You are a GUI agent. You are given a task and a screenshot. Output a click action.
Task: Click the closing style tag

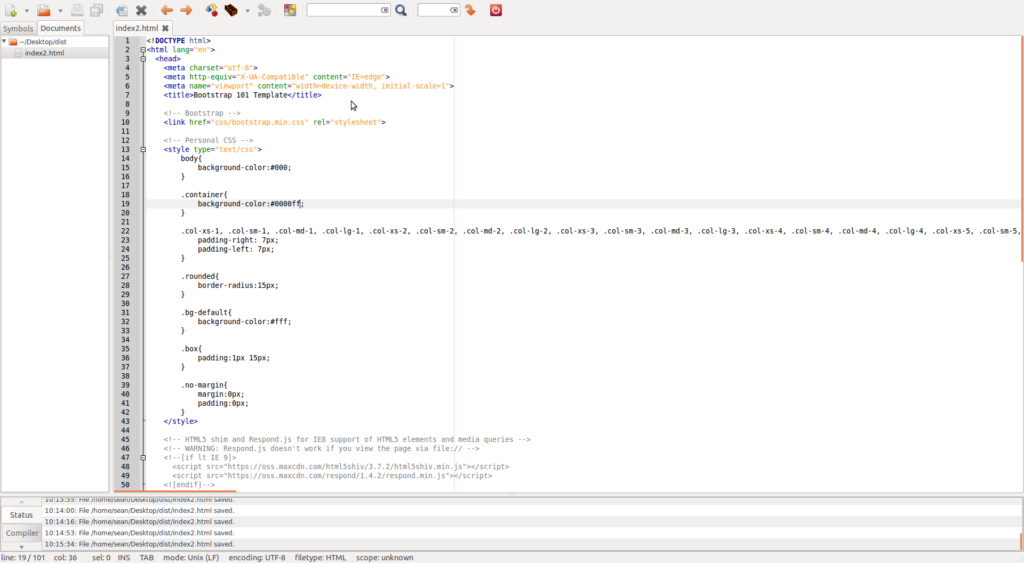pos(180,422)
